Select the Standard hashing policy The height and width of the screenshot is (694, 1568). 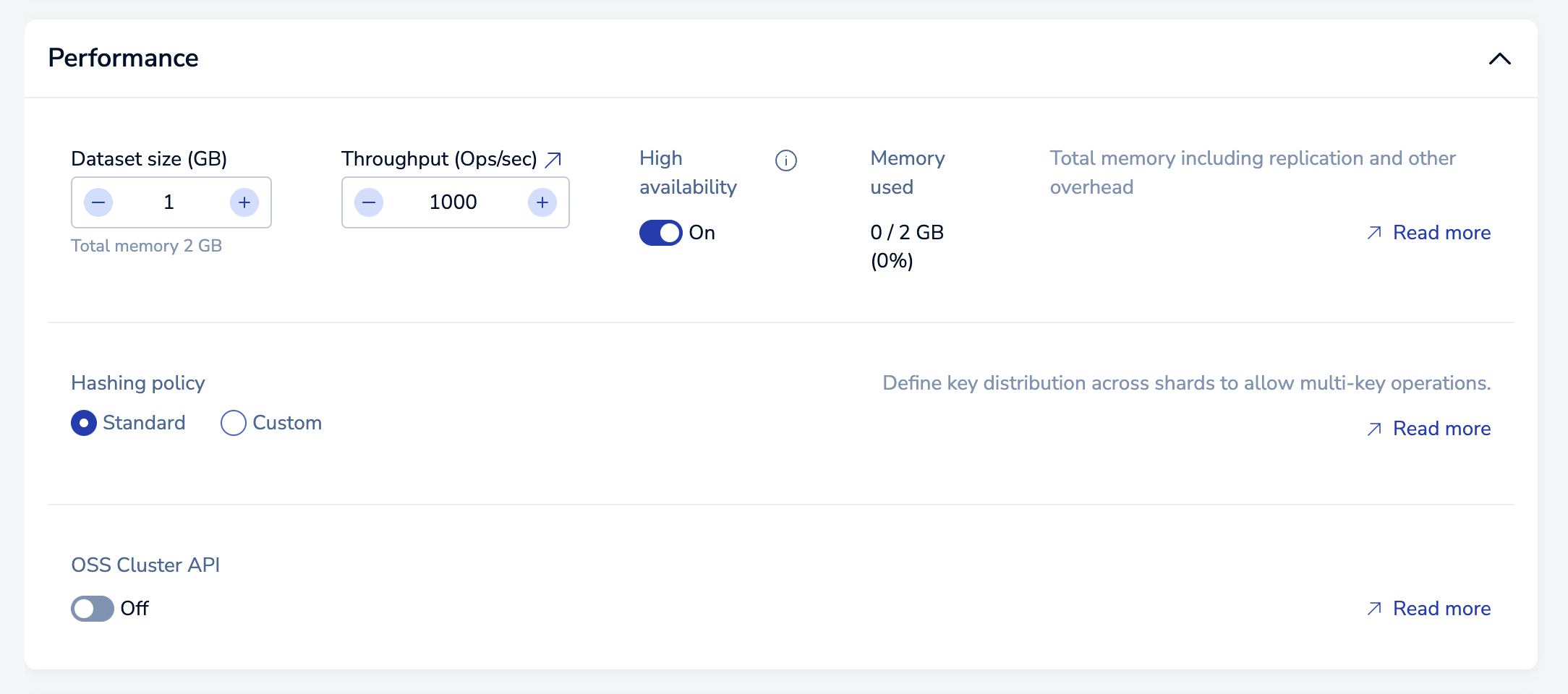[84, 423]
